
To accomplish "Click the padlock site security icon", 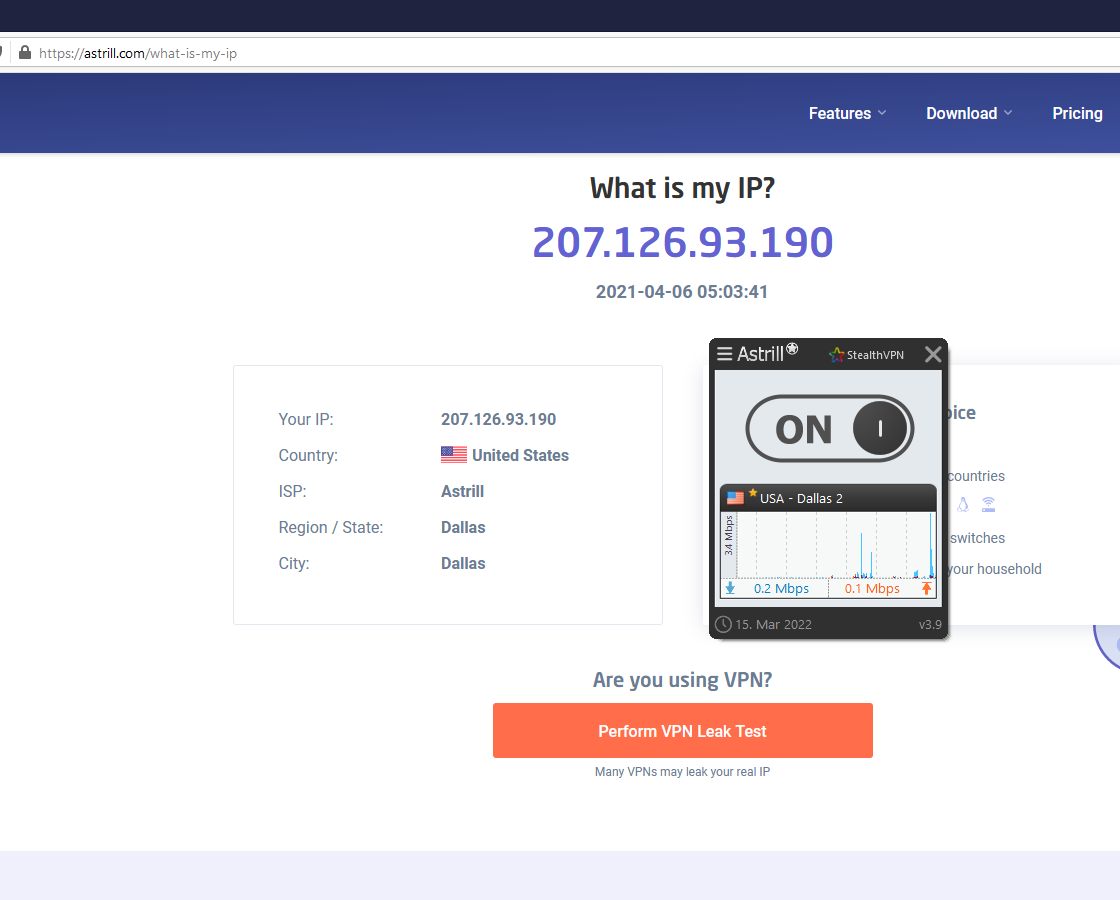I will (25, 53).
